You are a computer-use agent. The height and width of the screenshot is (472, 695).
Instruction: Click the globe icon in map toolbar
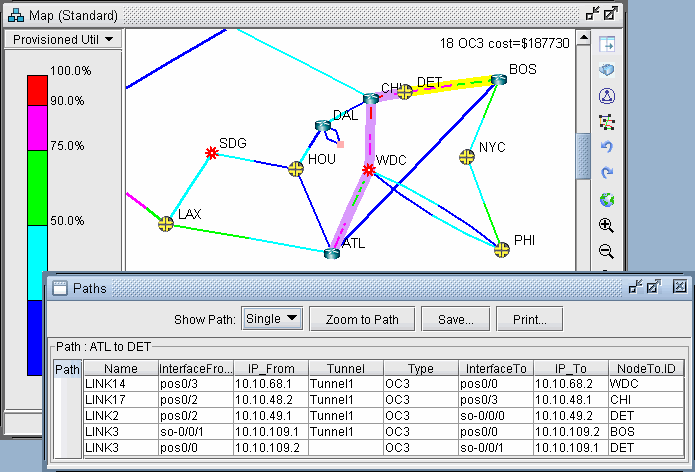(x=606, y=199)
